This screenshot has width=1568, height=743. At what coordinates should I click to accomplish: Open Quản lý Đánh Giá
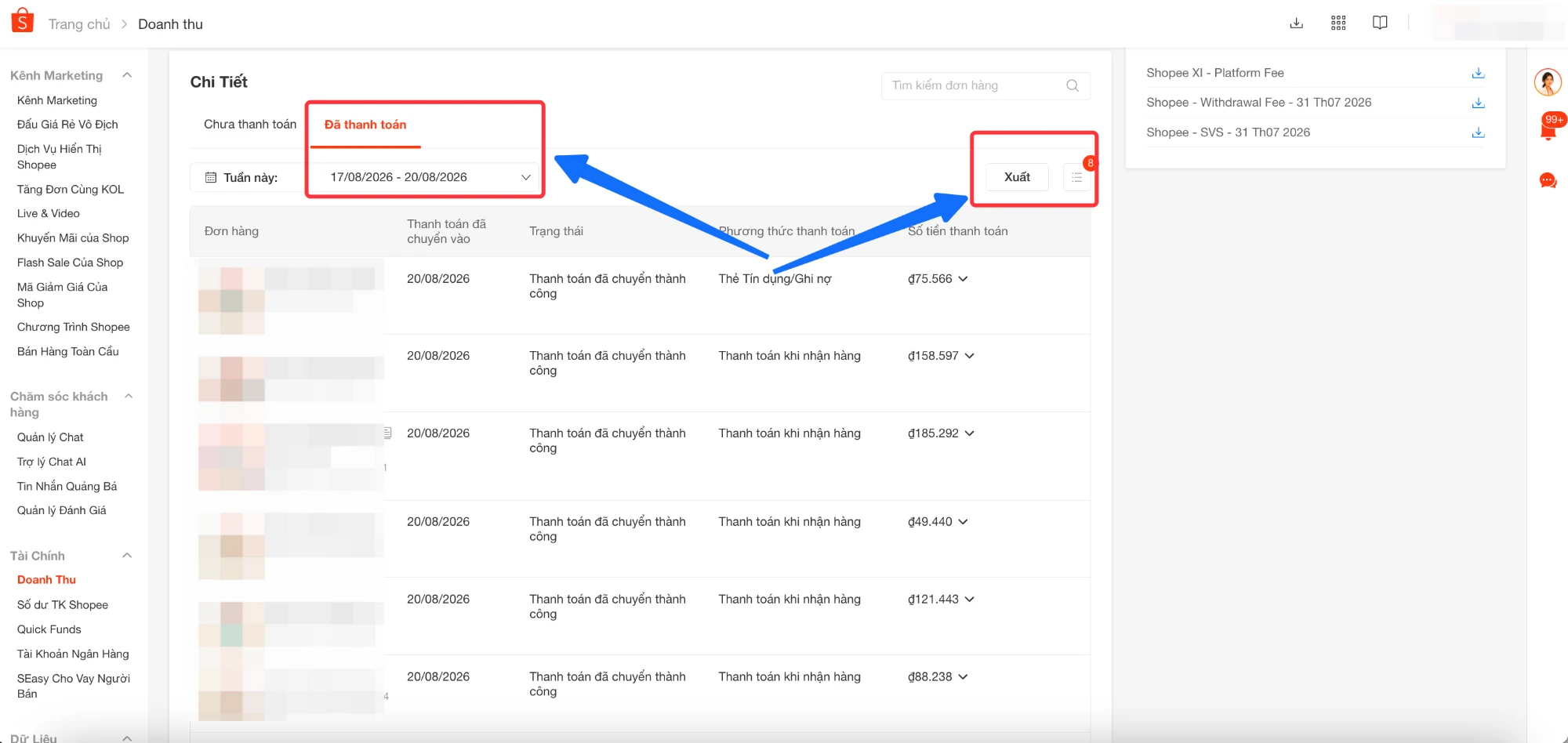coord(62,510)
